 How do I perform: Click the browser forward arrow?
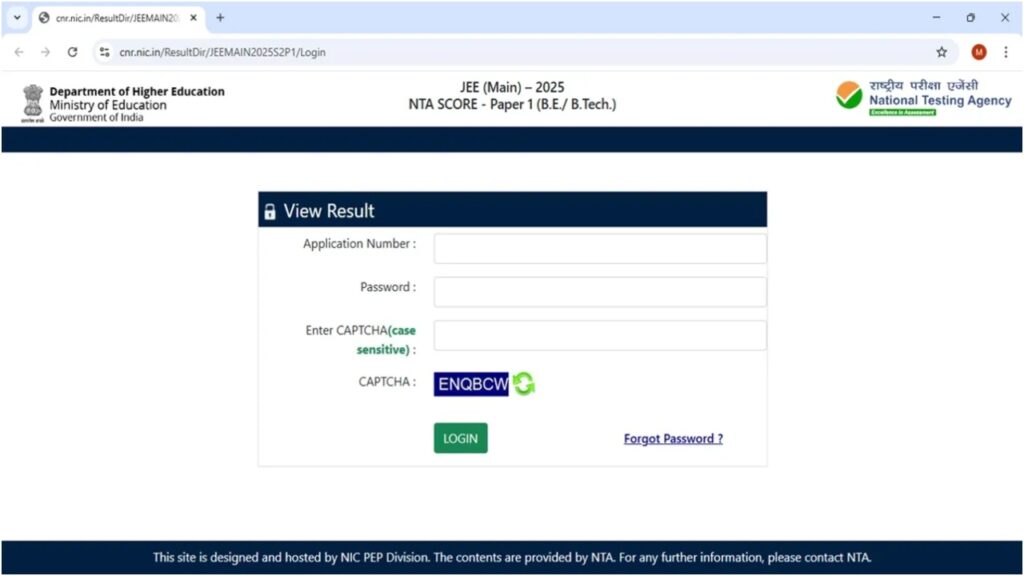[x=45, y=51]
